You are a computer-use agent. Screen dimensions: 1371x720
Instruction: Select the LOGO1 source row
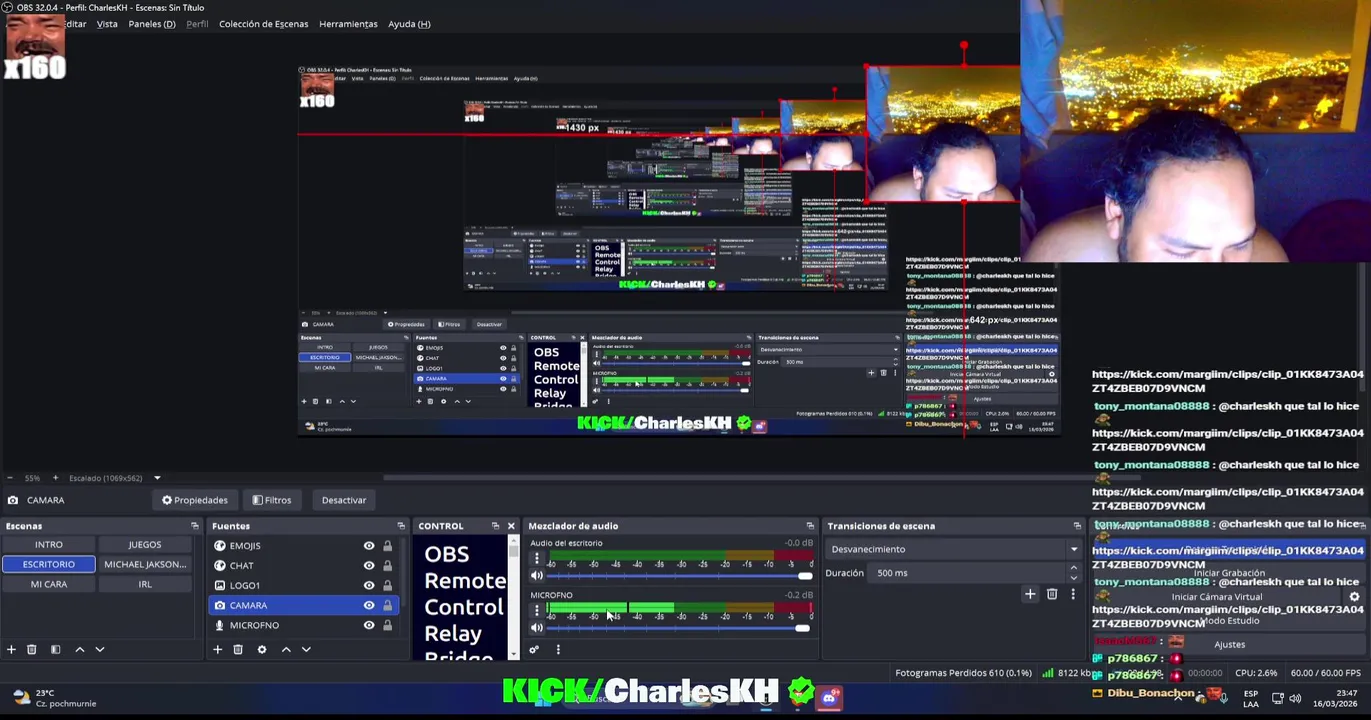[304, 586]
